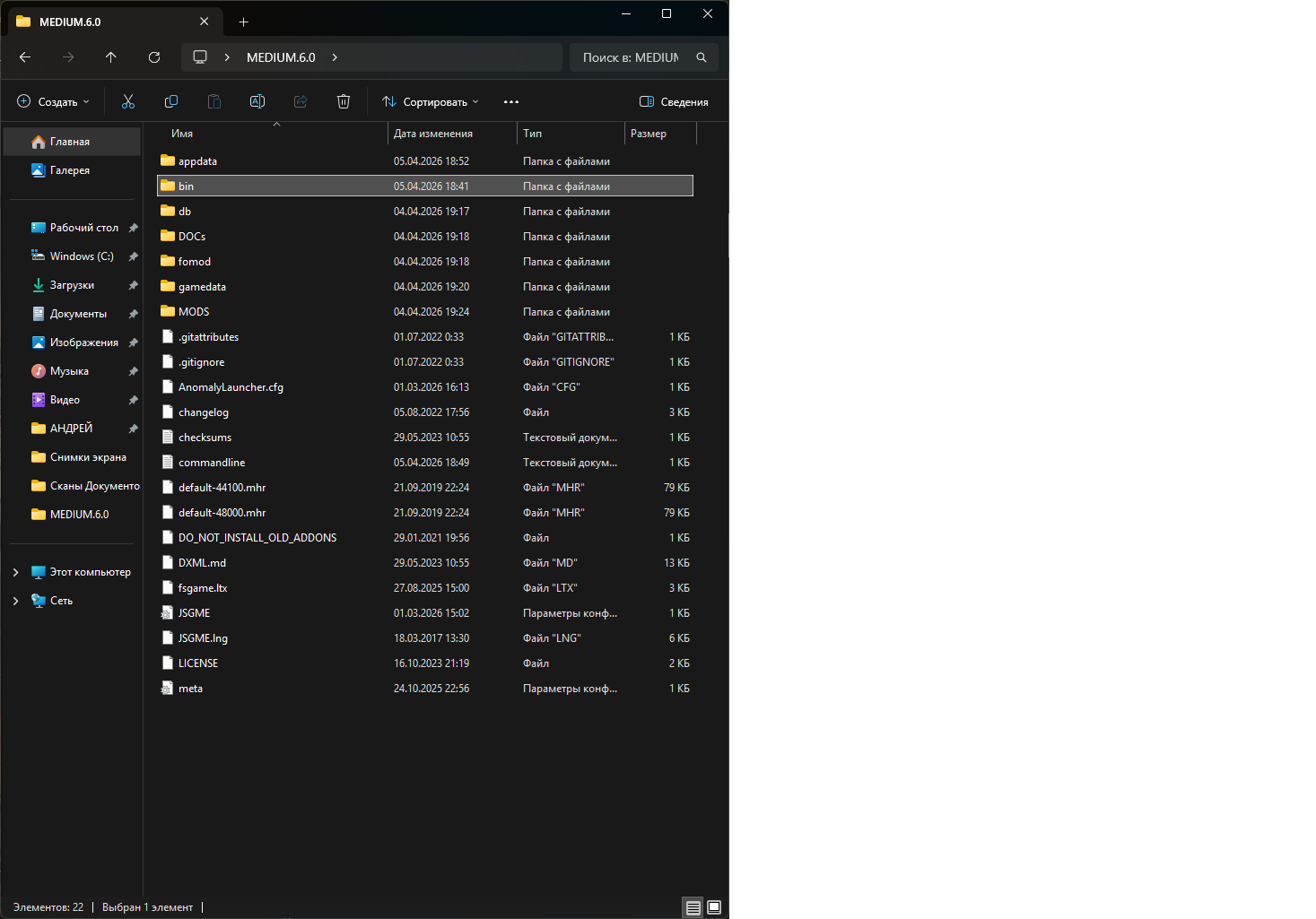Expand the Сеть tree node
Viewport: 1316px width, 919px height.
[x=16, y=601]
